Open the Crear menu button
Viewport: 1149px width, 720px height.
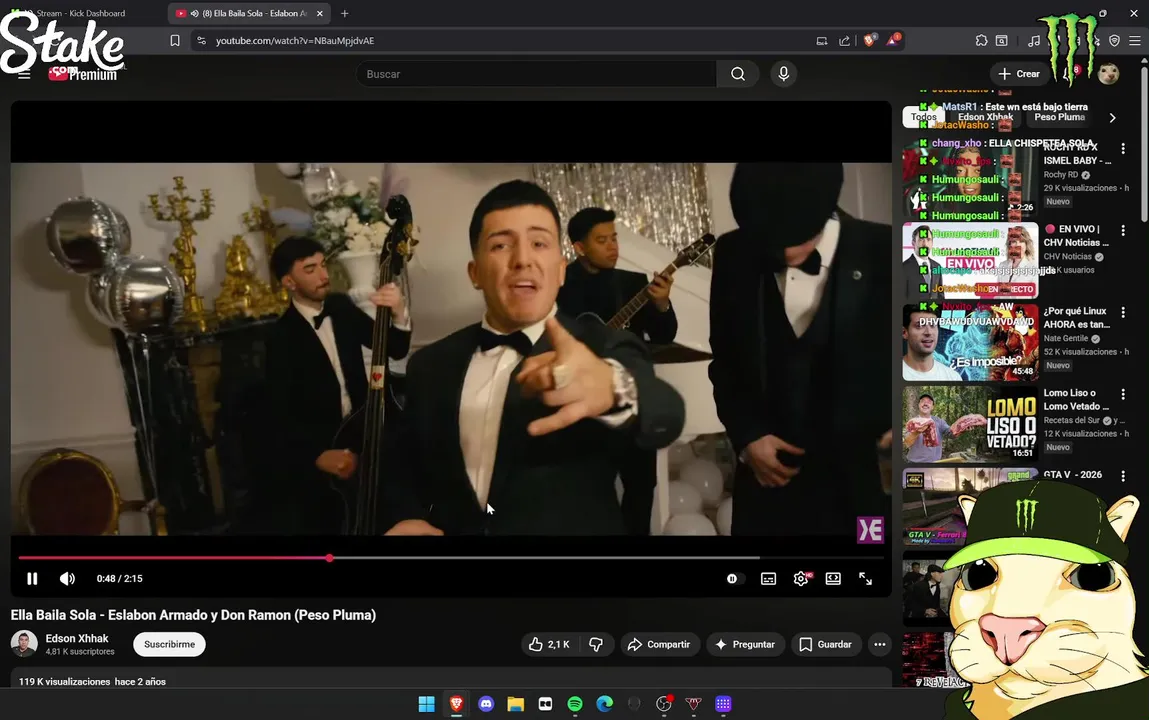(1019, 74)
